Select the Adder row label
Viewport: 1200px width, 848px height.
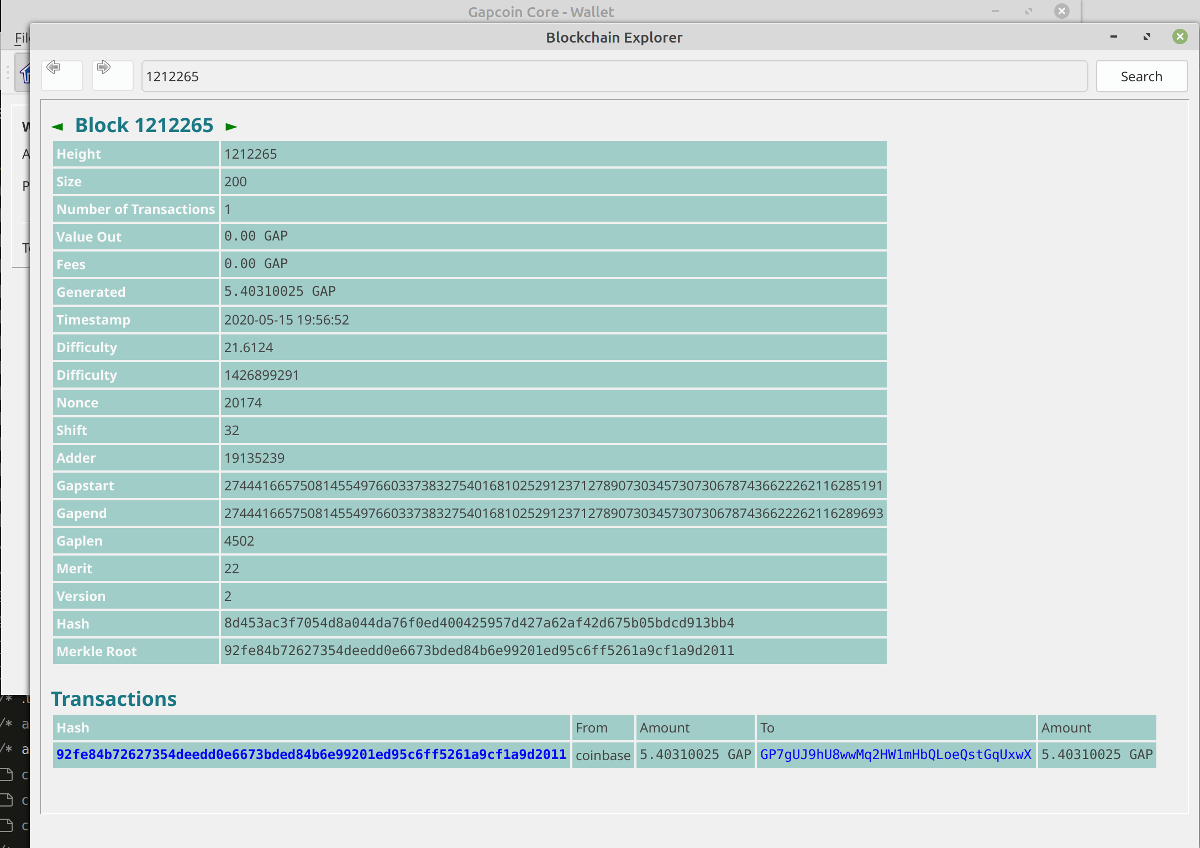[x=77, y=458]
